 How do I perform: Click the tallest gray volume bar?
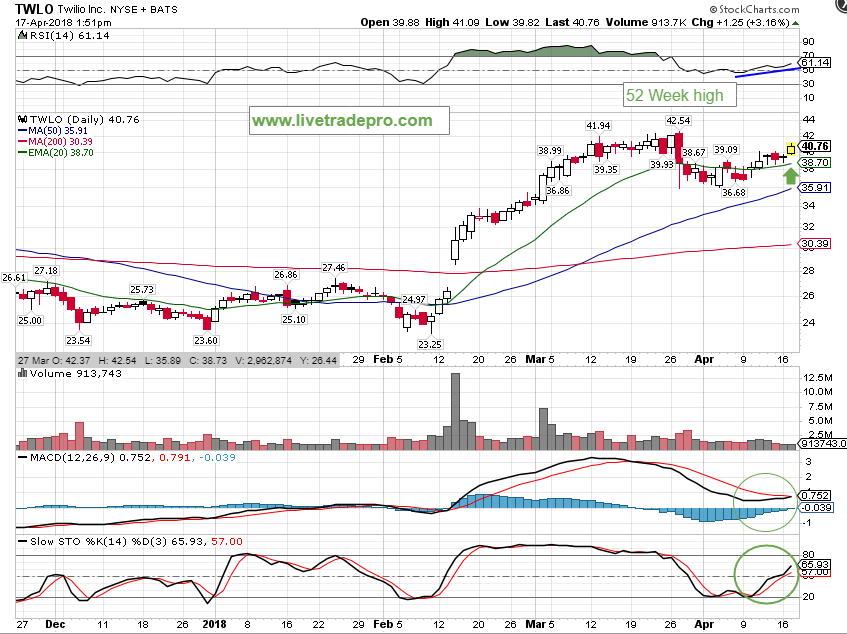pos(456,411)
